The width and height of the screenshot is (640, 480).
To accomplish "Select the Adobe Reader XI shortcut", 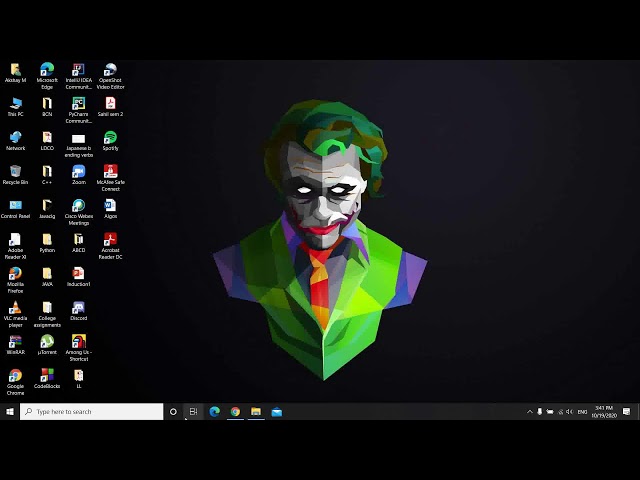I will [16, 246].
